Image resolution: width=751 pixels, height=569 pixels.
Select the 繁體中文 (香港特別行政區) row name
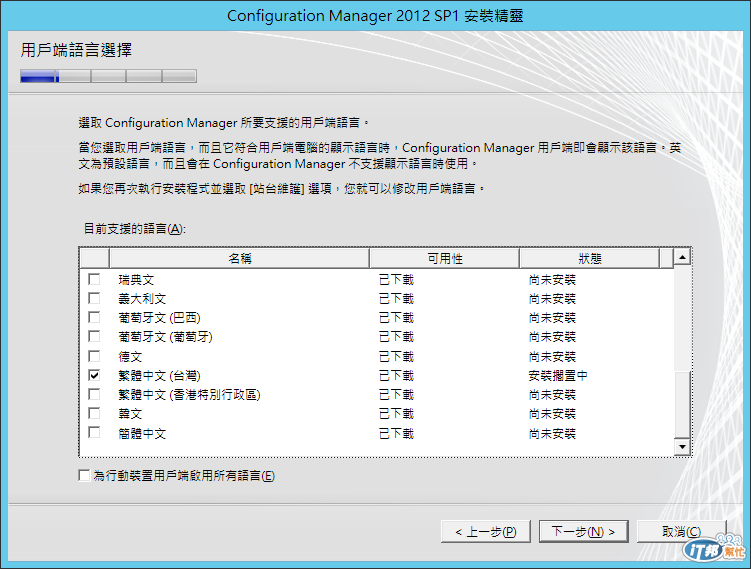pos(189,395)
